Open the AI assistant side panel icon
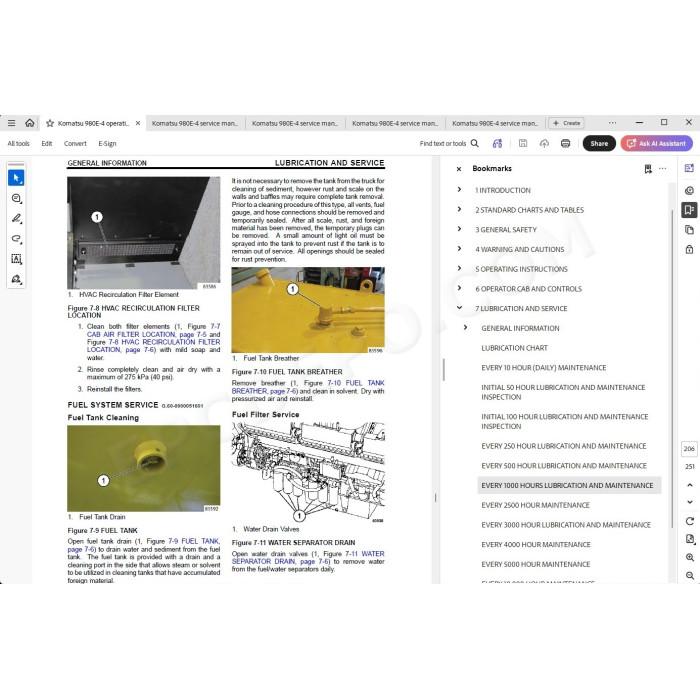This screenshot has width=700, height=700. (689, 168)
